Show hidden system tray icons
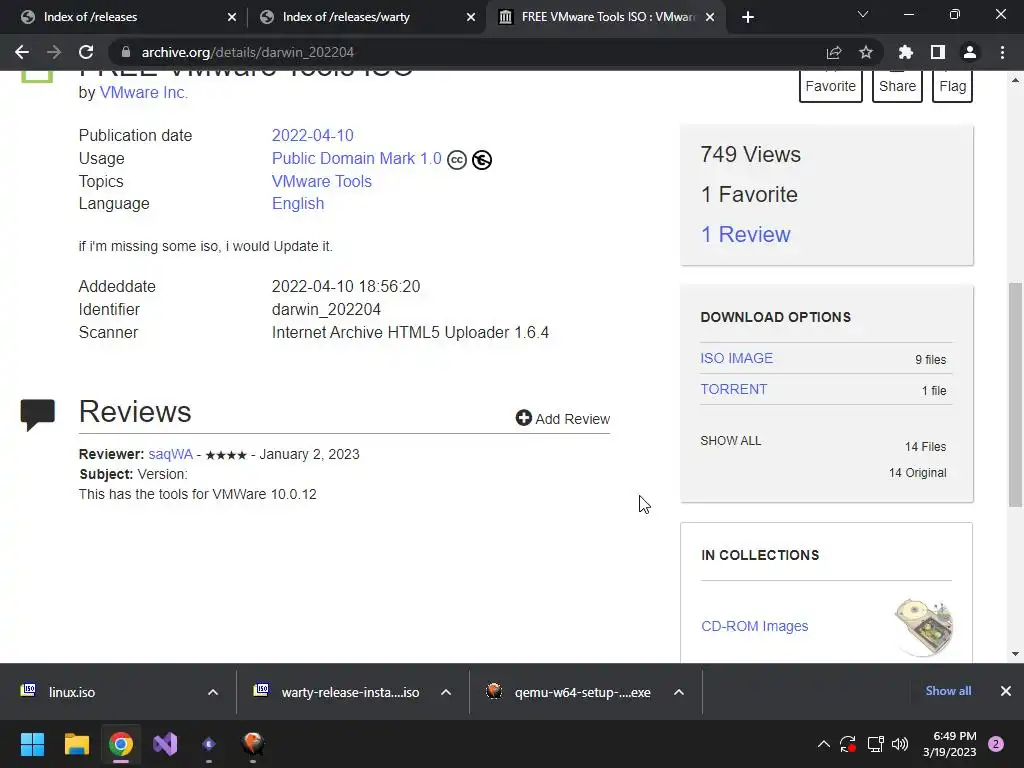 (x=824, y=744)
